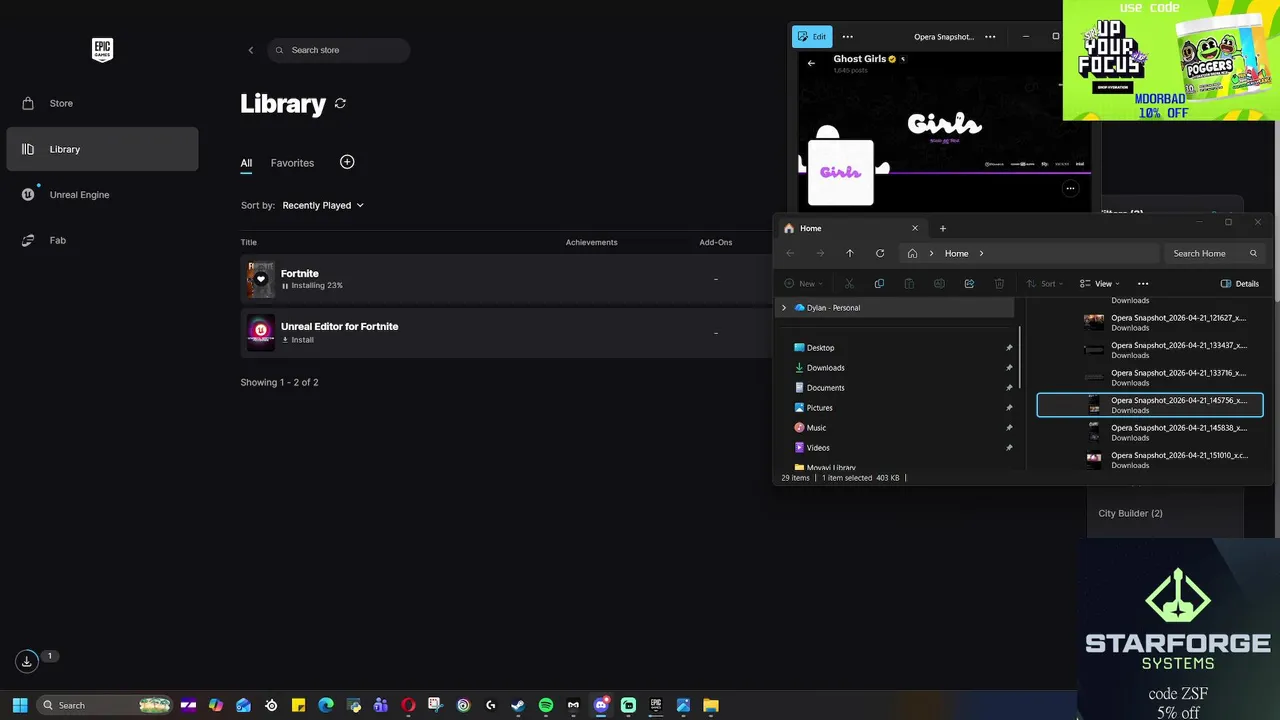The height and width of the screenshot is (720, 1280).
Task: Select file Opera Snapshot_2026-04-21_133437
Action: point(1150,350)
